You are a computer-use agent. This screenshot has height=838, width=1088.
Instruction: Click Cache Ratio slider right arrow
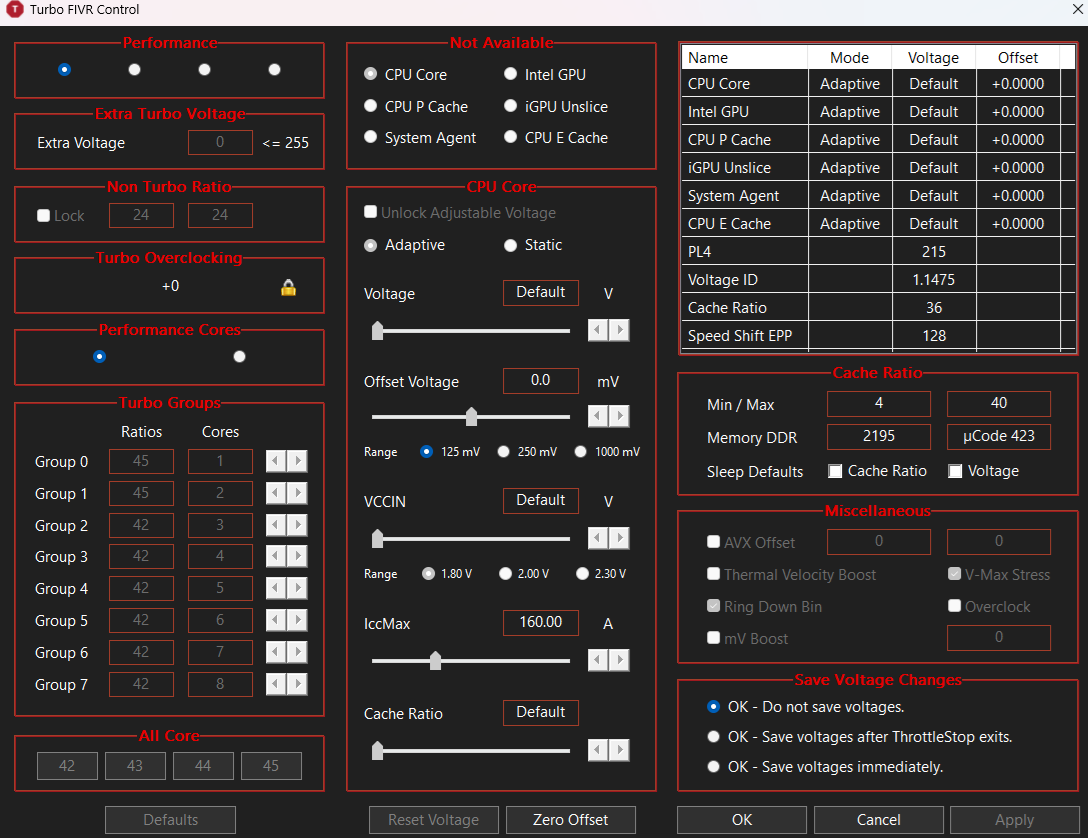click(x=620, y=750)
